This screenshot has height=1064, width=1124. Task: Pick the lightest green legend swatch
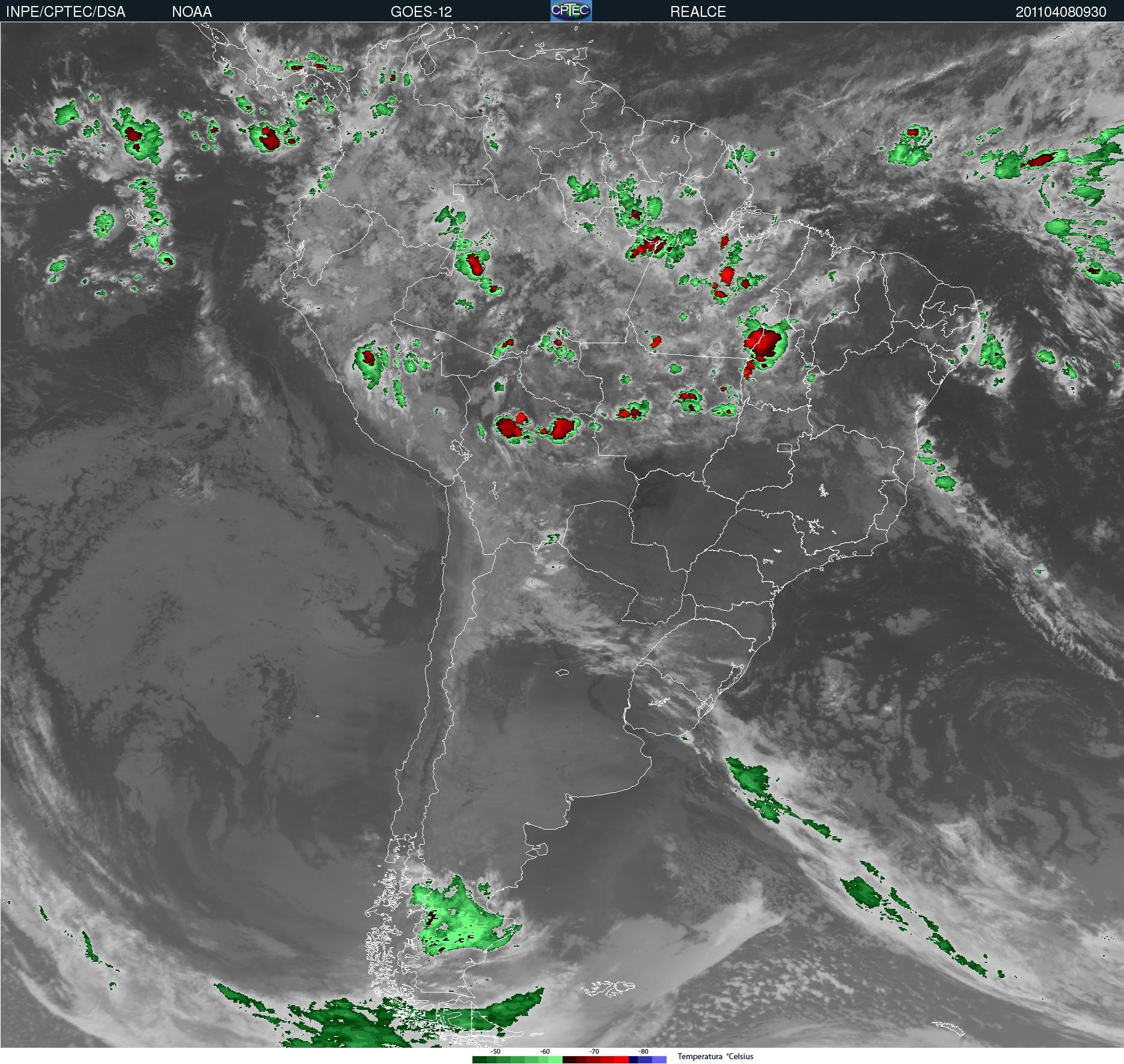click(x=555, y=1060)
